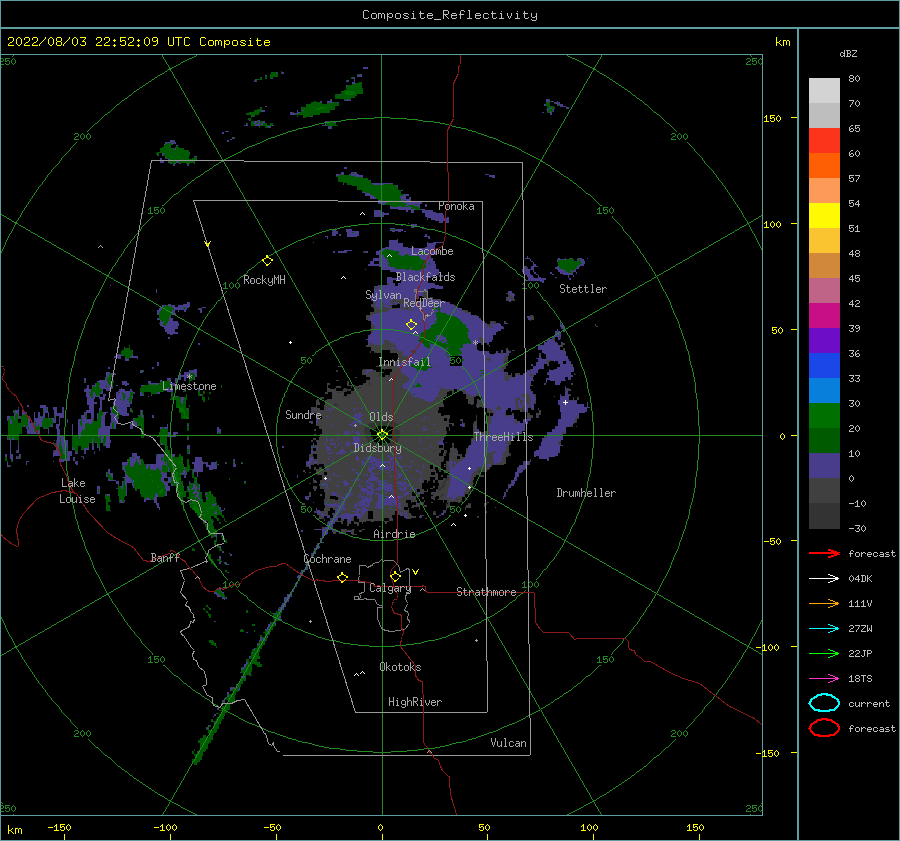
Task: Choose the royal blue legend swatch
Action: tap(824, 365)
